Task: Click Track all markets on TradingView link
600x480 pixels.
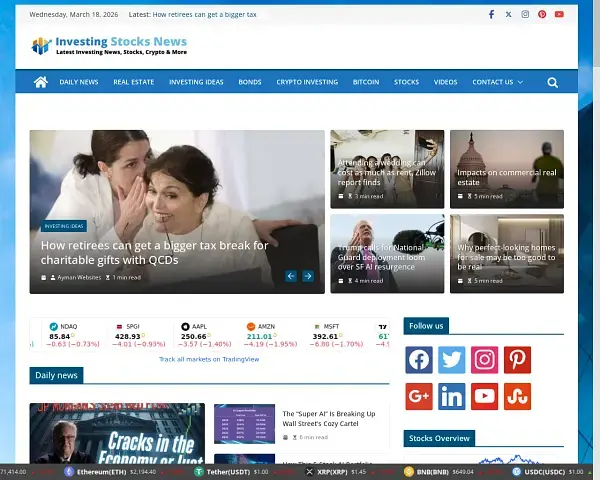Action: (x=209, y=359)
